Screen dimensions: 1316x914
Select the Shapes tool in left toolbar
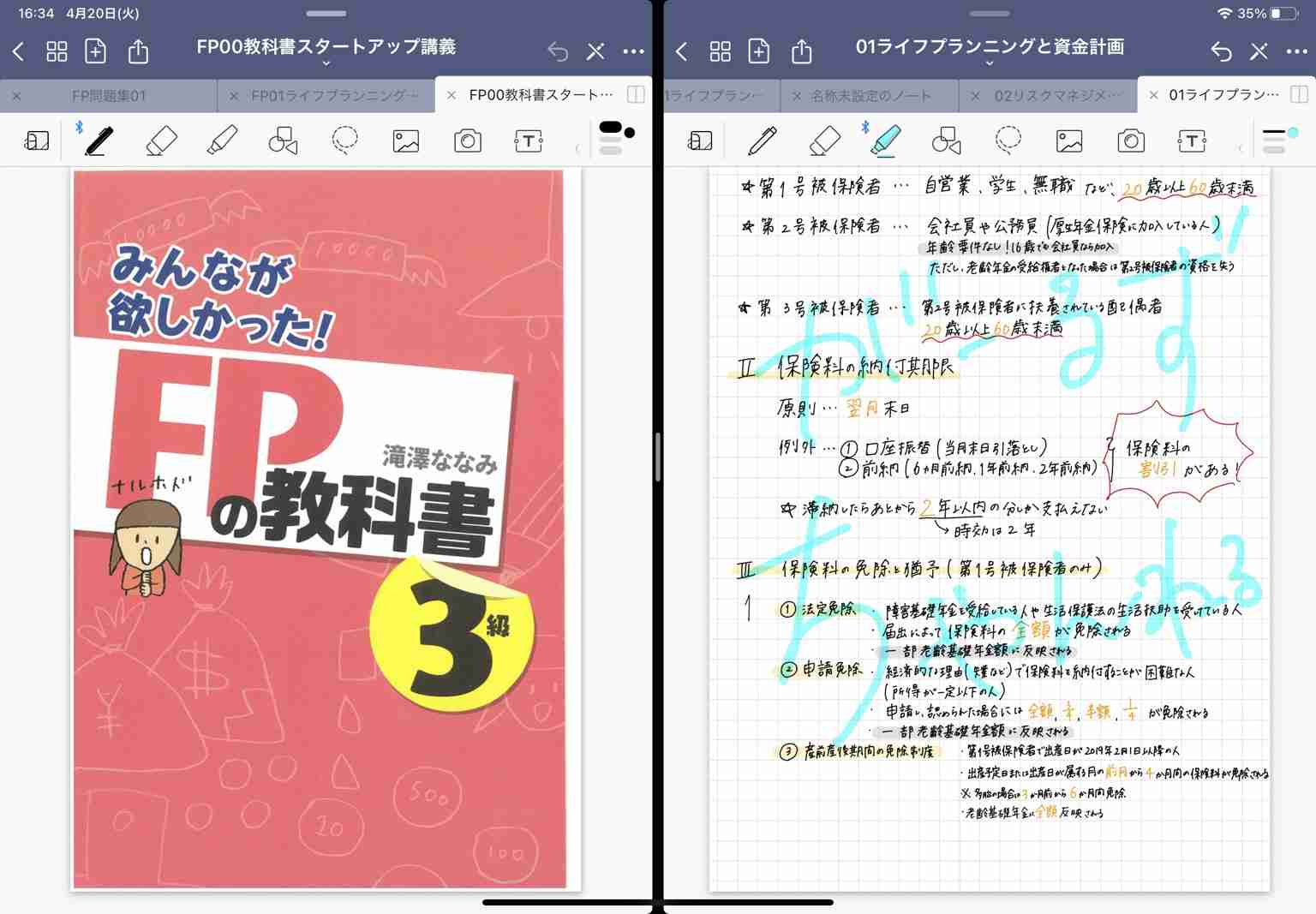tap(283, 140)
